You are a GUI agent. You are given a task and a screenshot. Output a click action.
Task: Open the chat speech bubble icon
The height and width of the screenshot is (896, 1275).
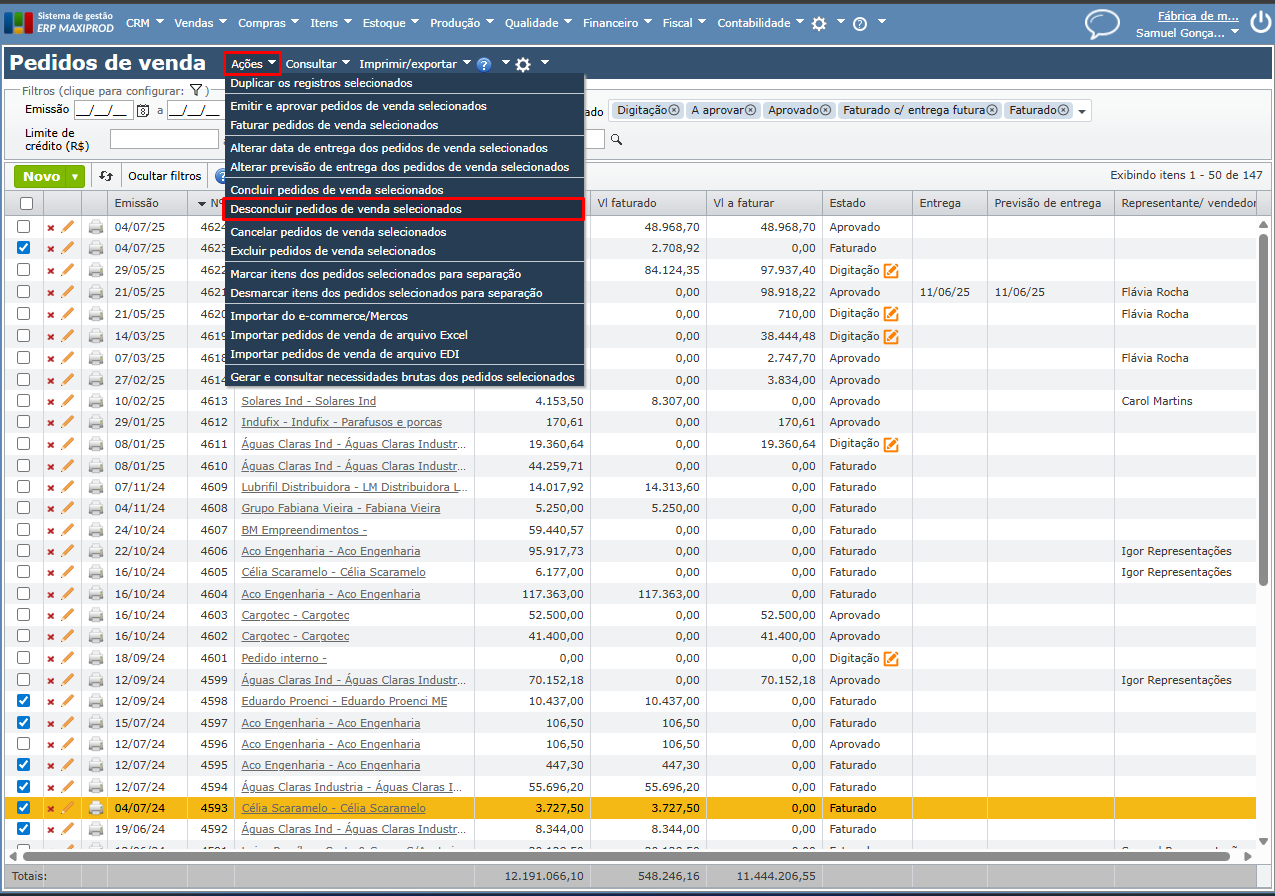pos(1102,23)
